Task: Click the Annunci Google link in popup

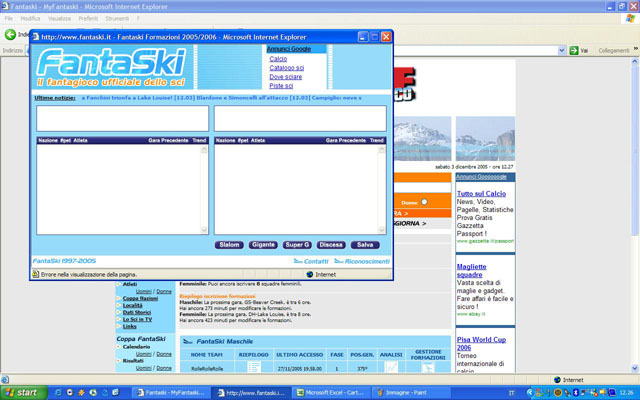Action: 289,49
